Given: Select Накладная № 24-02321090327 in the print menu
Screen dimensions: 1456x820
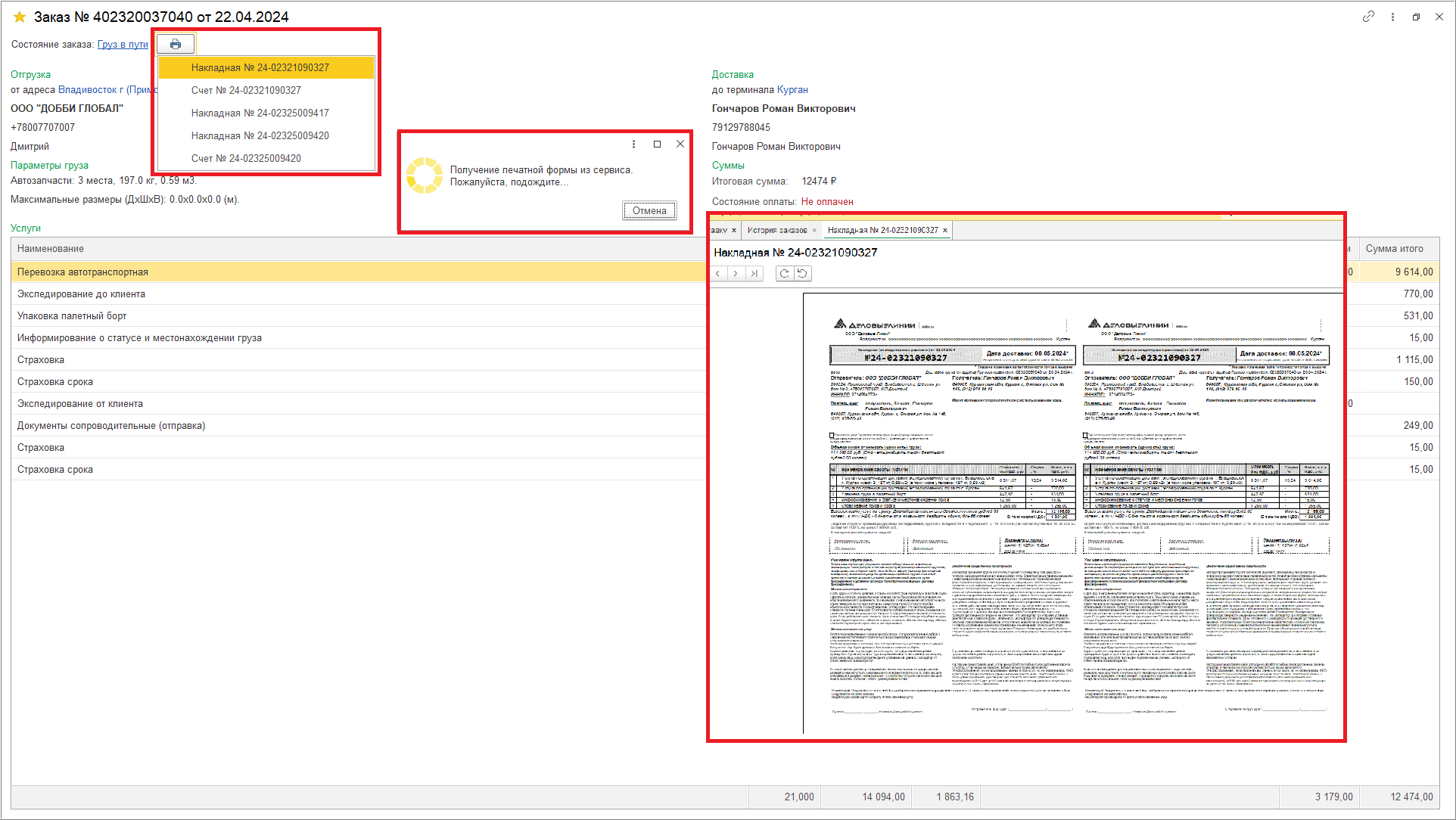Looking at the screenshot, I should point(260,67).
